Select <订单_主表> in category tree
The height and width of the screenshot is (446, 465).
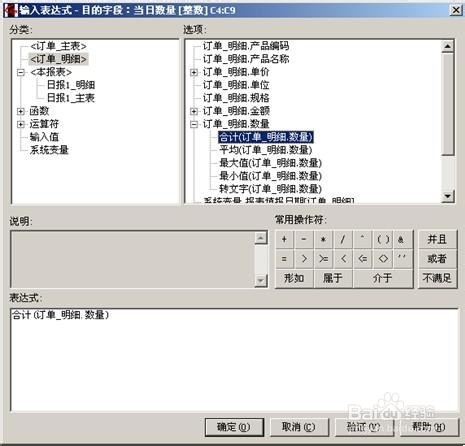coord(58,46)
